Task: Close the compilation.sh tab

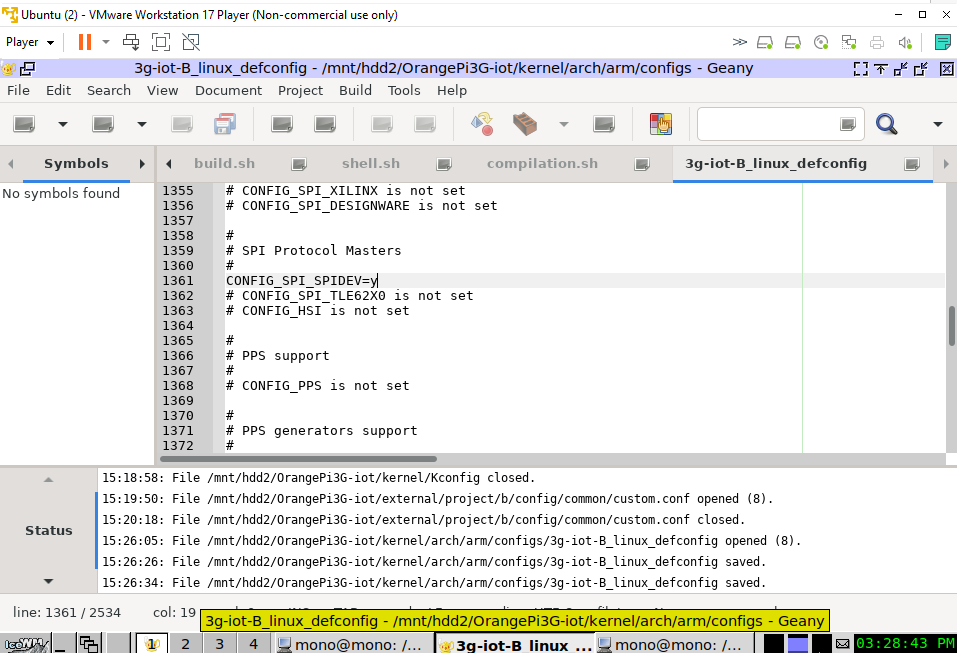Action: pos(641,164)
